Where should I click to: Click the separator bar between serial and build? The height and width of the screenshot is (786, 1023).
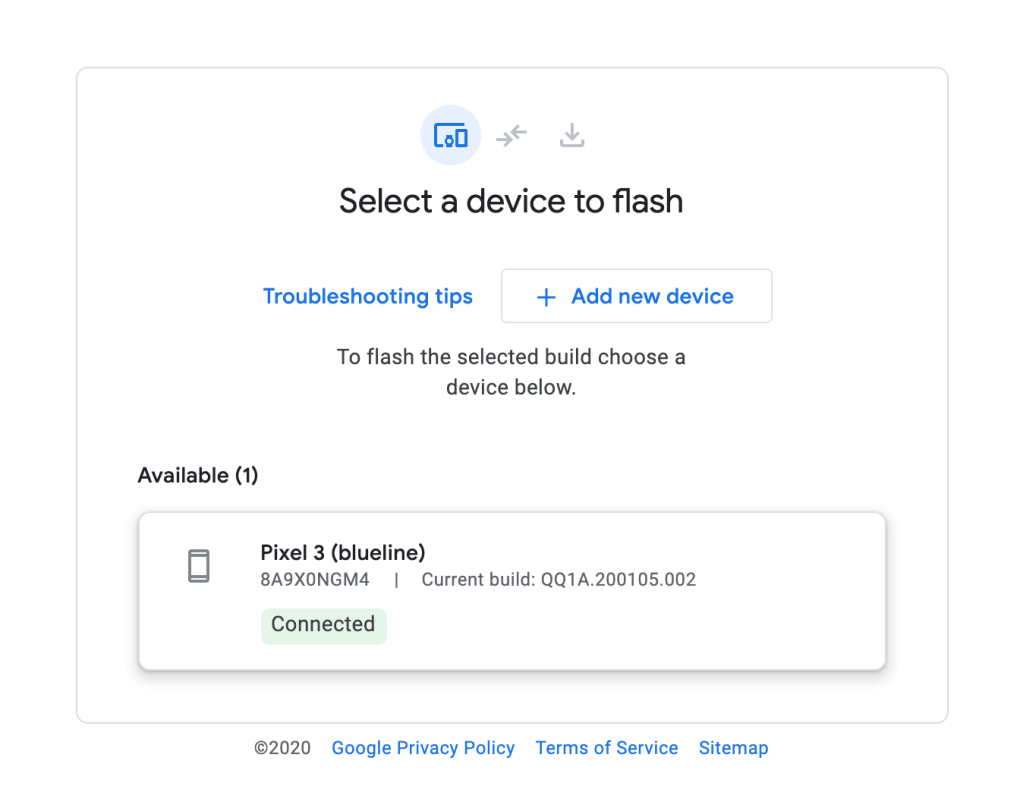pyautogui.click(x=396, y=579)
